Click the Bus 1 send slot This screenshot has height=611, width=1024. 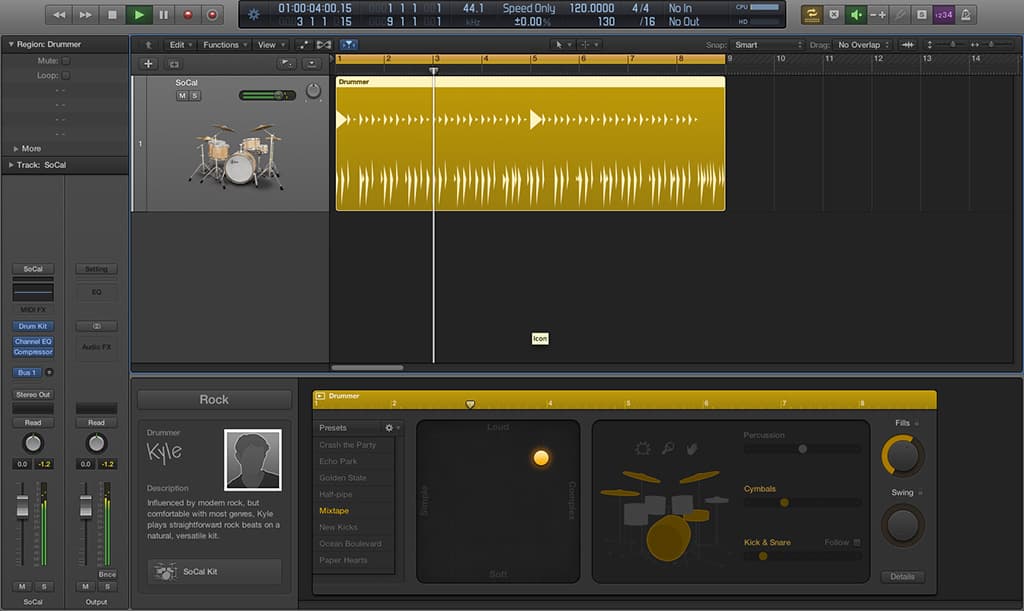pyautogui.click(x=27, y=373)
